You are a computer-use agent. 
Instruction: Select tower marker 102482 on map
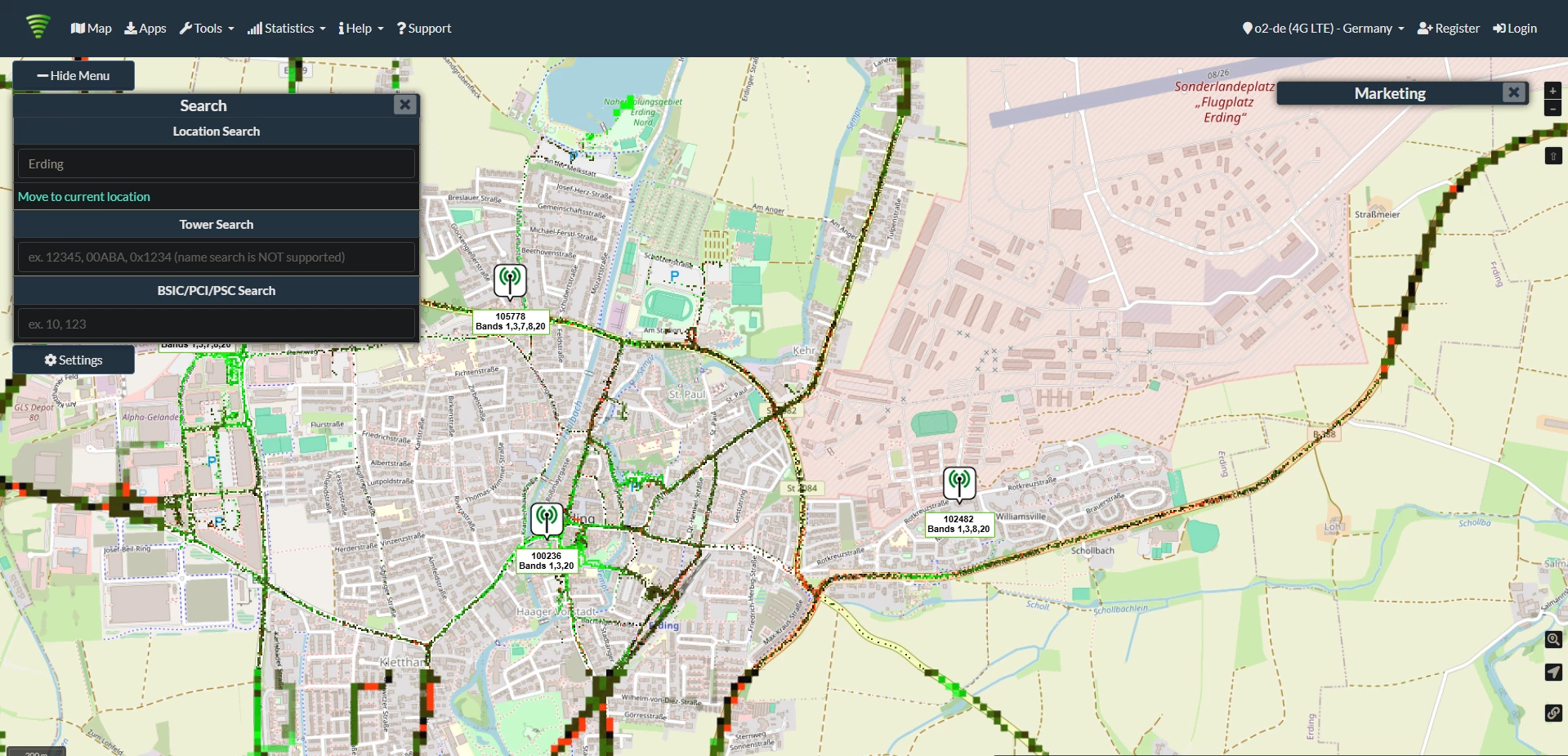pyautogui.click(x=959, y=484)
